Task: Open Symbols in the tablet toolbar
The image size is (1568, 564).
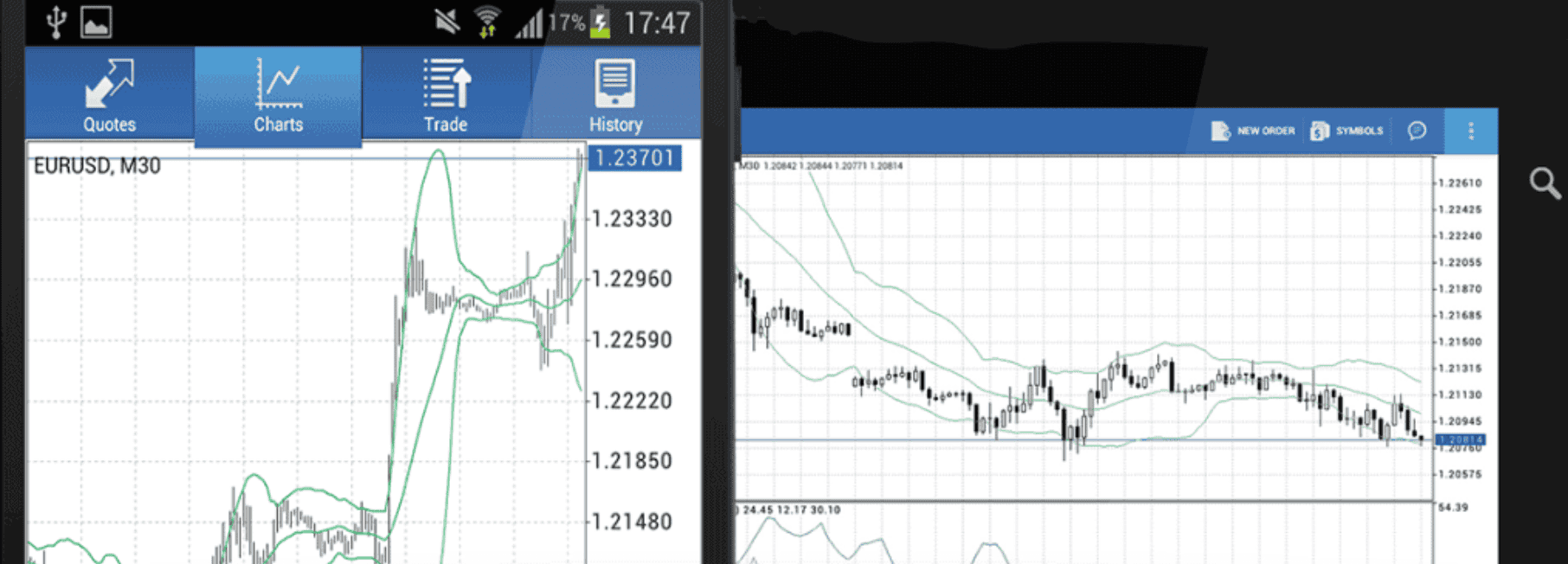Action: (1346, 131)
